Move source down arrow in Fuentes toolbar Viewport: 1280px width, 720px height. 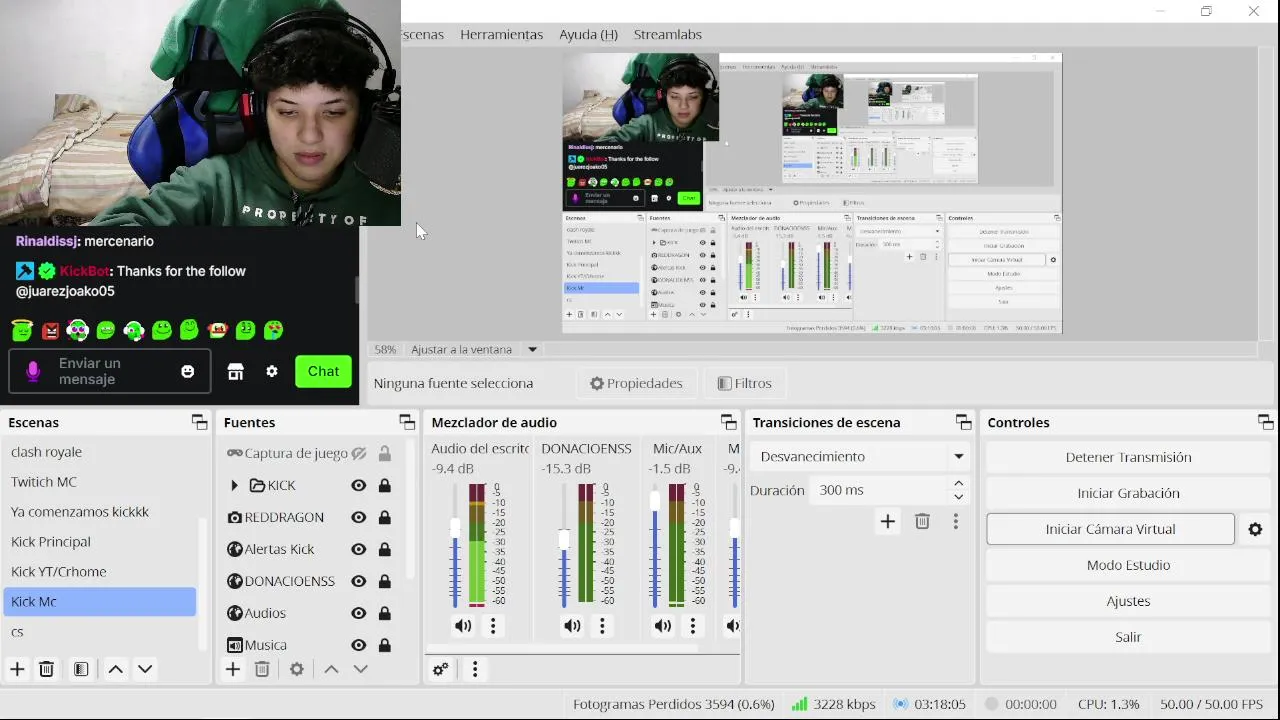click(361, 669)
